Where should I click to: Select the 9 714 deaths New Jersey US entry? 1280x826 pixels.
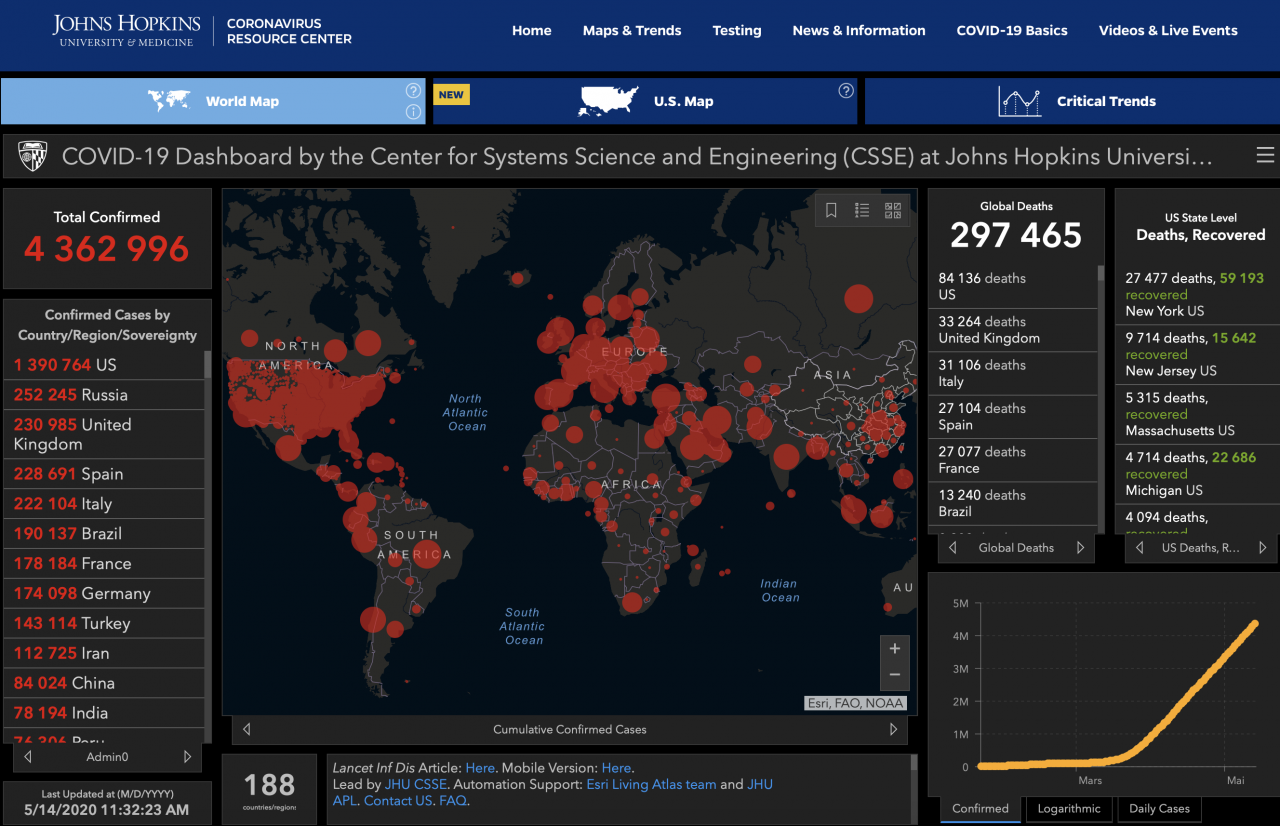[x=1197, y=354]
